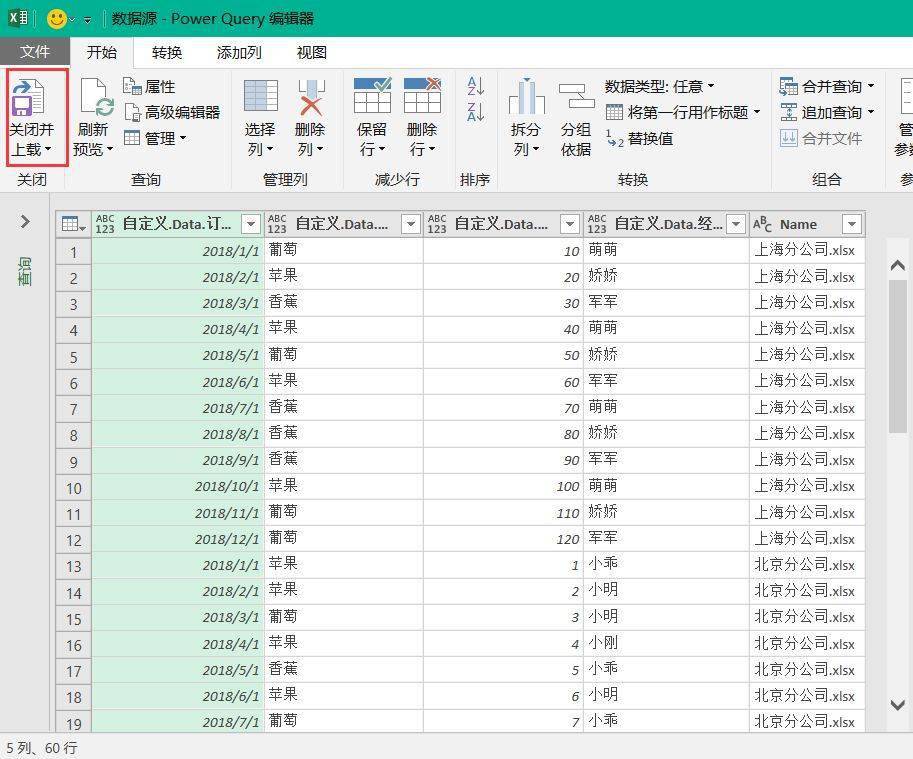
Task: Click Combine Files (合并文件)
Action: [821, 139]
